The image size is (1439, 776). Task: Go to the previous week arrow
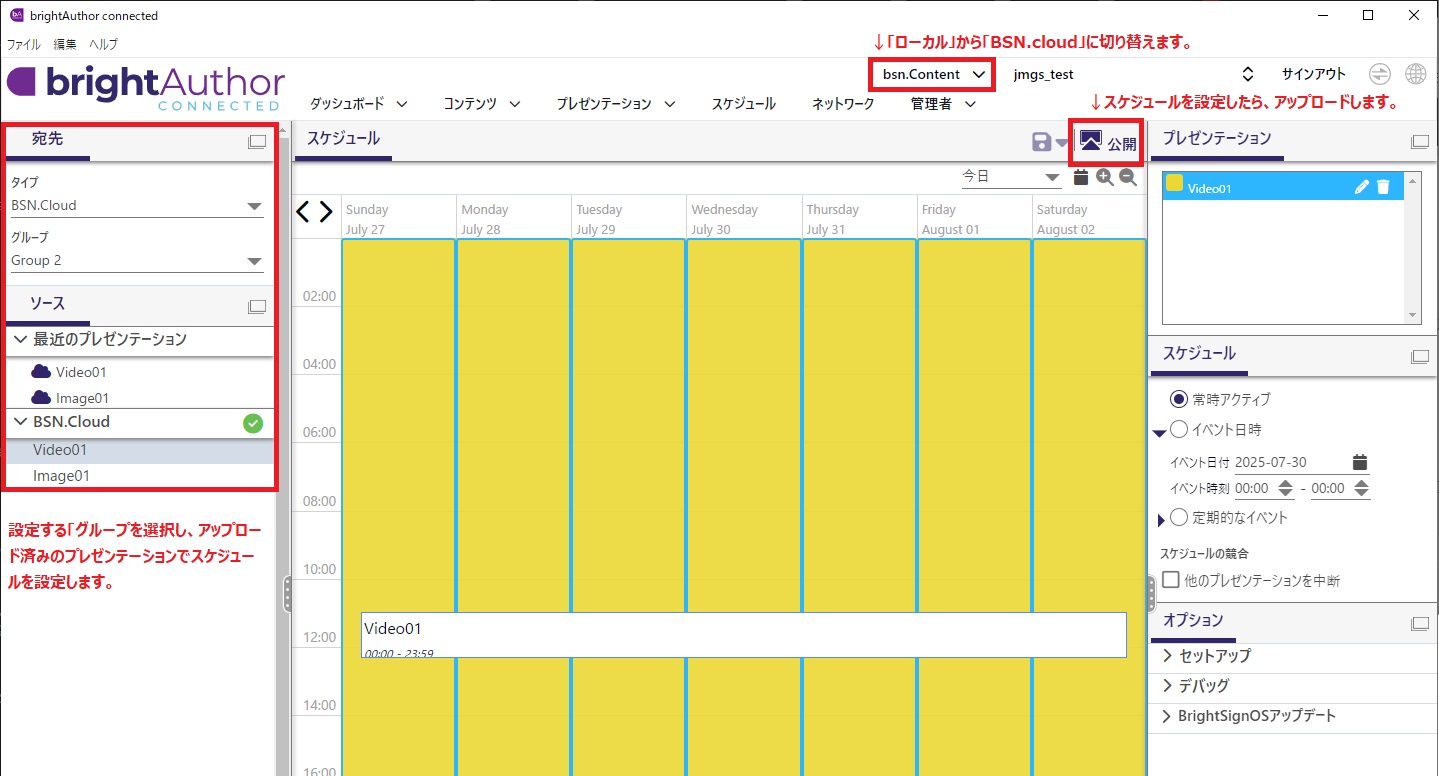pyautogui.click(x=304, y=212)
